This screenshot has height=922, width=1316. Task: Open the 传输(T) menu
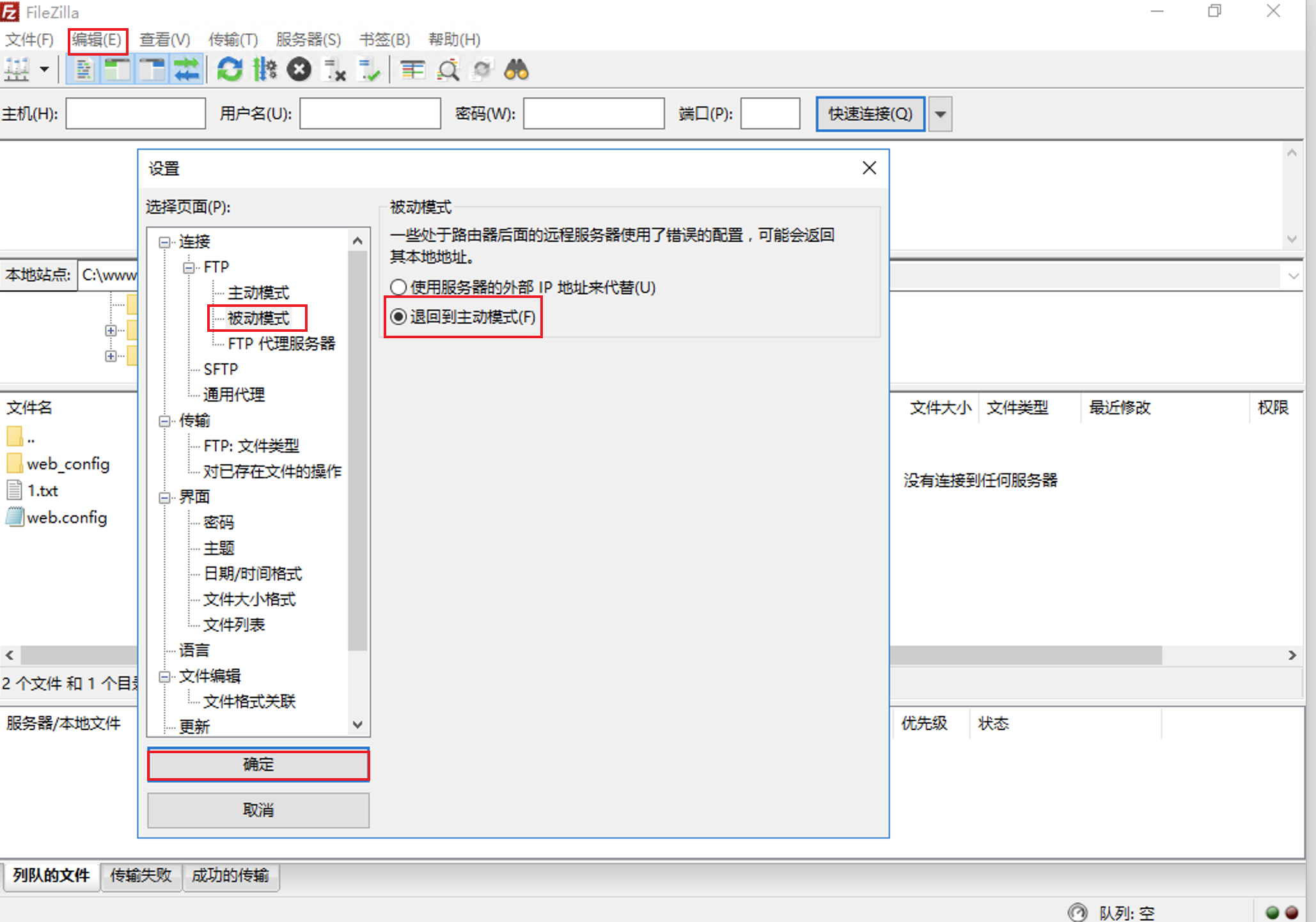[233, 40]
